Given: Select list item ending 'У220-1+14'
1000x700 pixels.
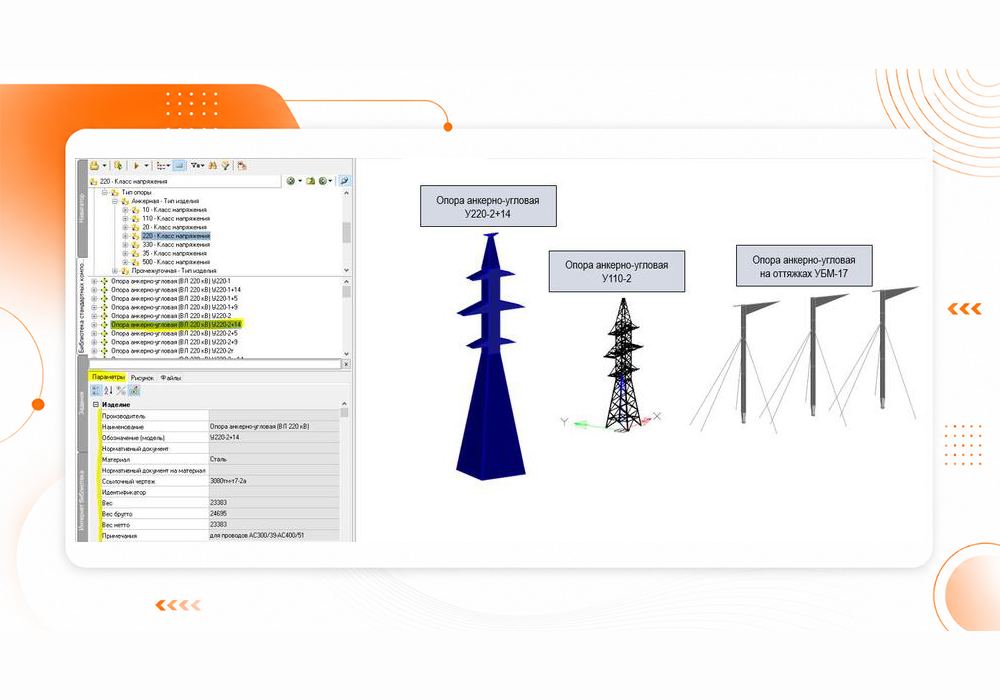Looking at the screenshot, I should [176, 289].
